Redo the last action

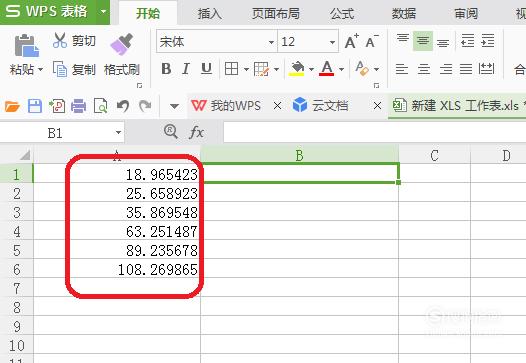pos(145,106)
